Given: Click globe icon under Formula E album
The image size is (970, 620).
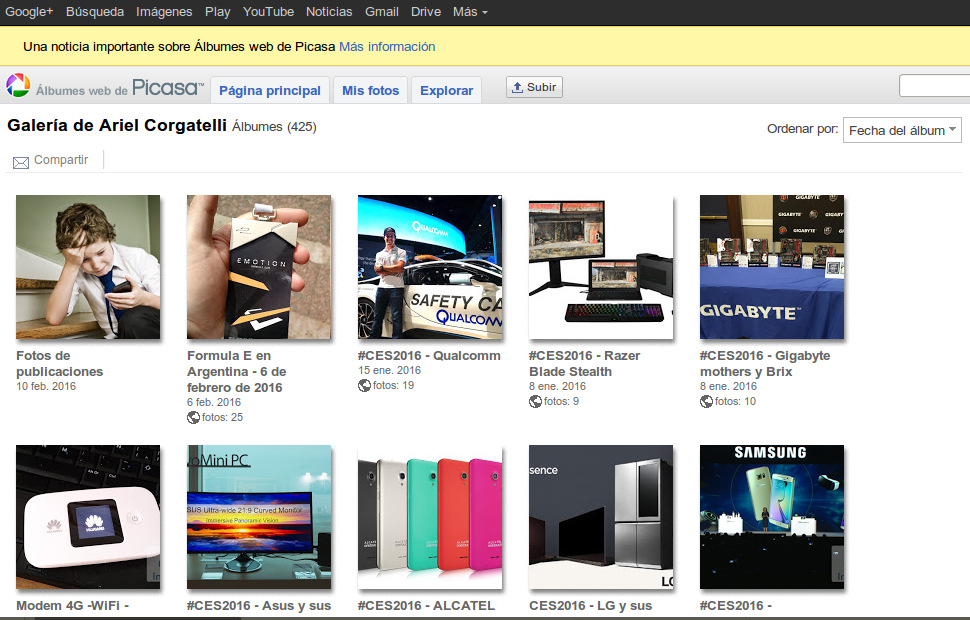Looking at the screenshot, I should click(x=193, y=417).
